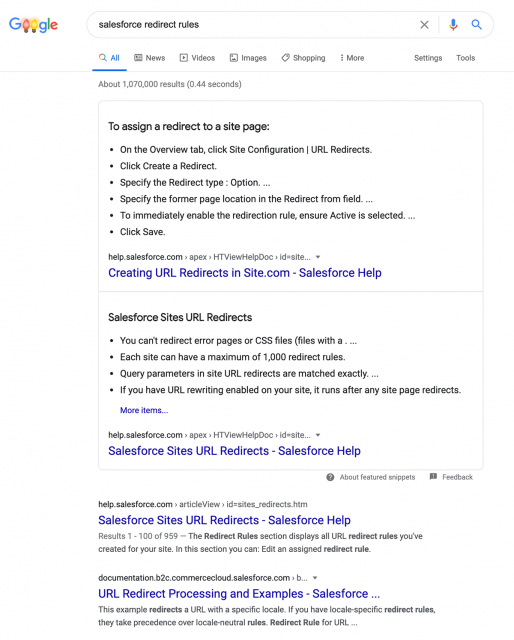Expand the More search categories menu
514x640 pixels.
[x=352, y=58]
